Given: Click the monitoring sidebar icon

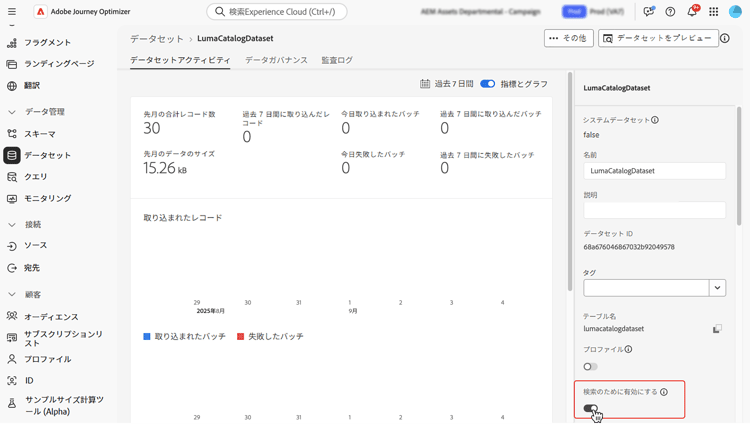Looking at the screenshot, I should pos(12,199).
